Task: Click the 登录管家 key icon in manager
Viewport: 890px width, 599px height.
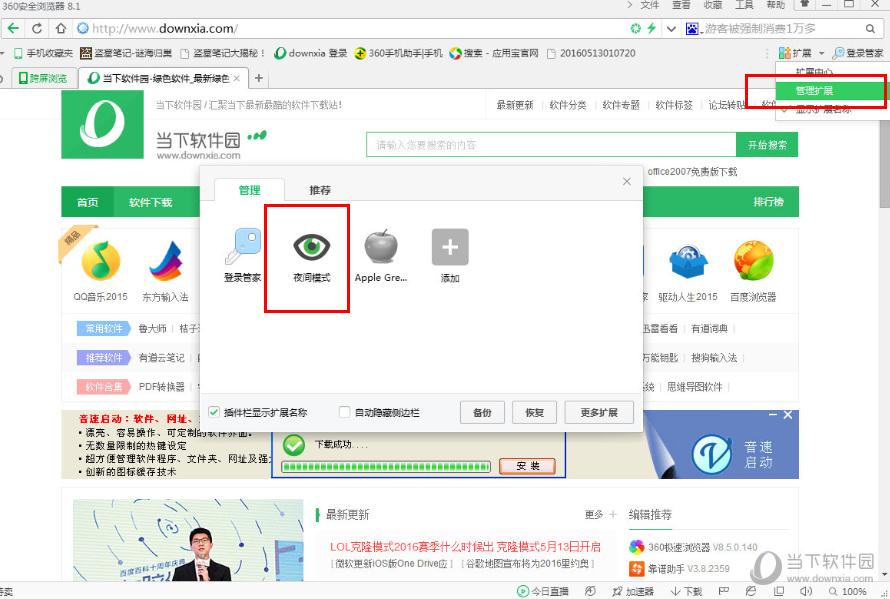Action: click(x=240, y=247)
